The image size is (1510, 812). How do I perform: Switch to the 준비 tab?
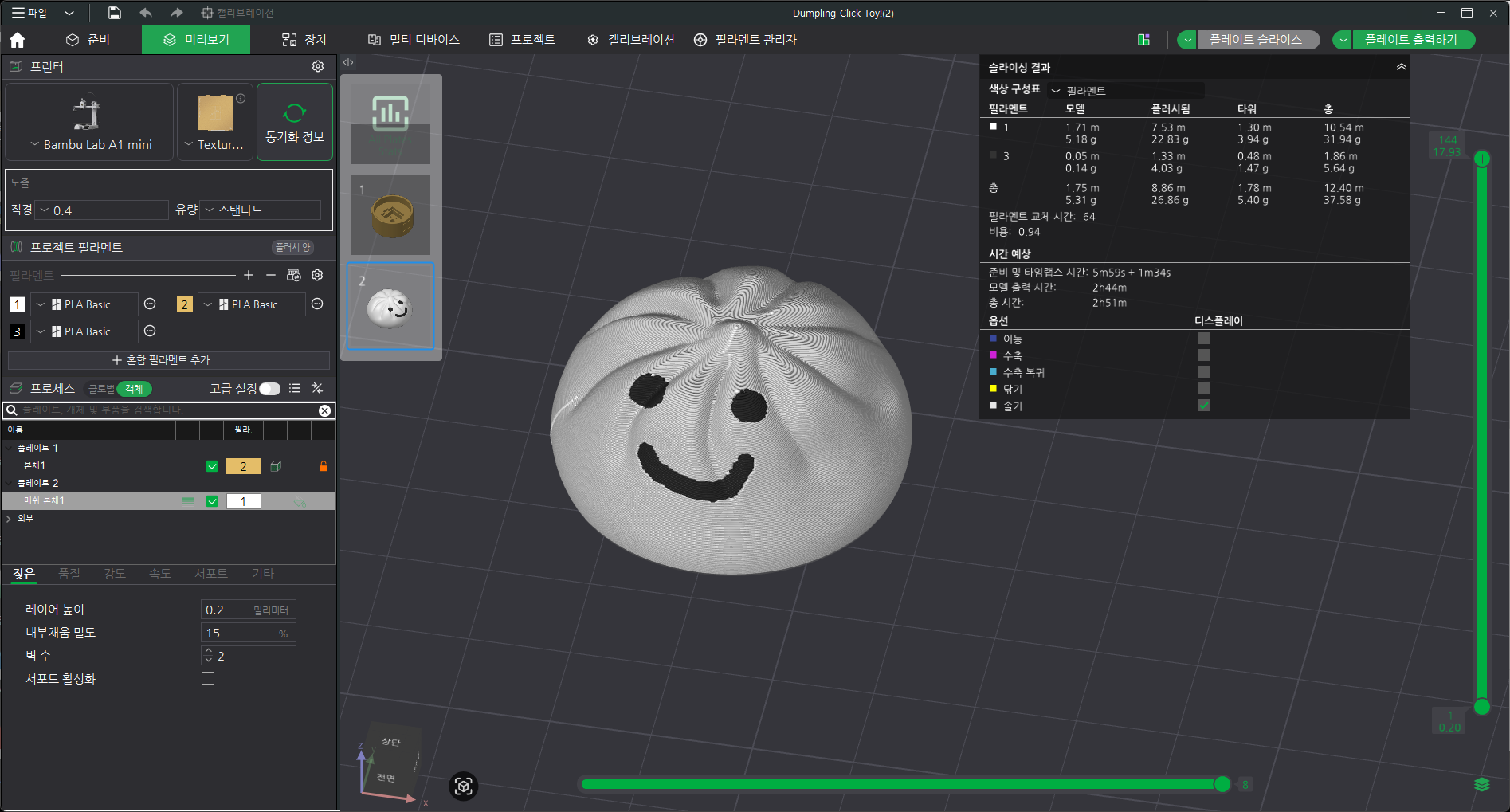[88, 40]
